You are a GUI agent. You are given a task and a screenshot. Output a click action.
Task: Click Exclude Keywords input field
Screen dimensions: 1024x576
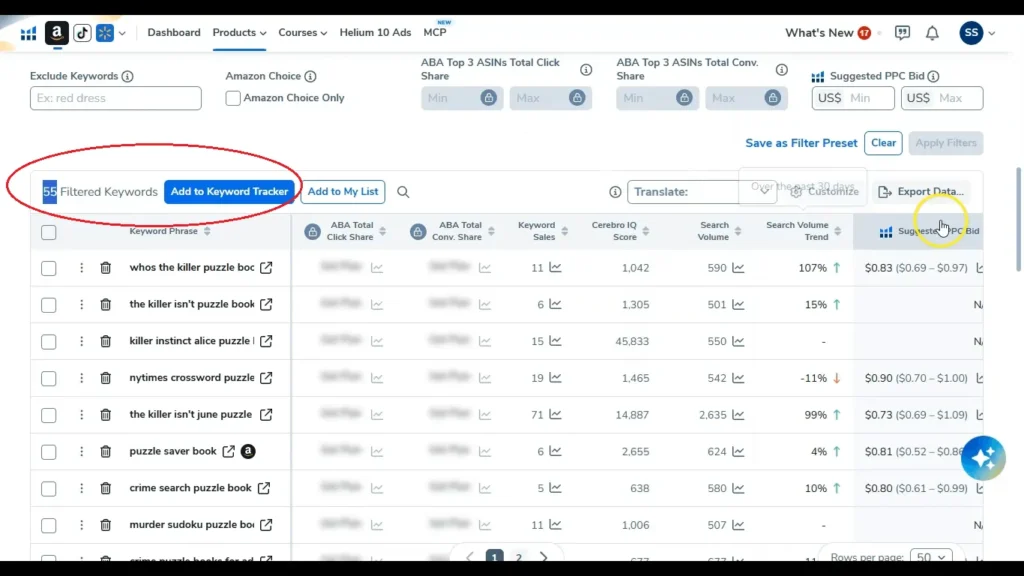tap(116, 98)
